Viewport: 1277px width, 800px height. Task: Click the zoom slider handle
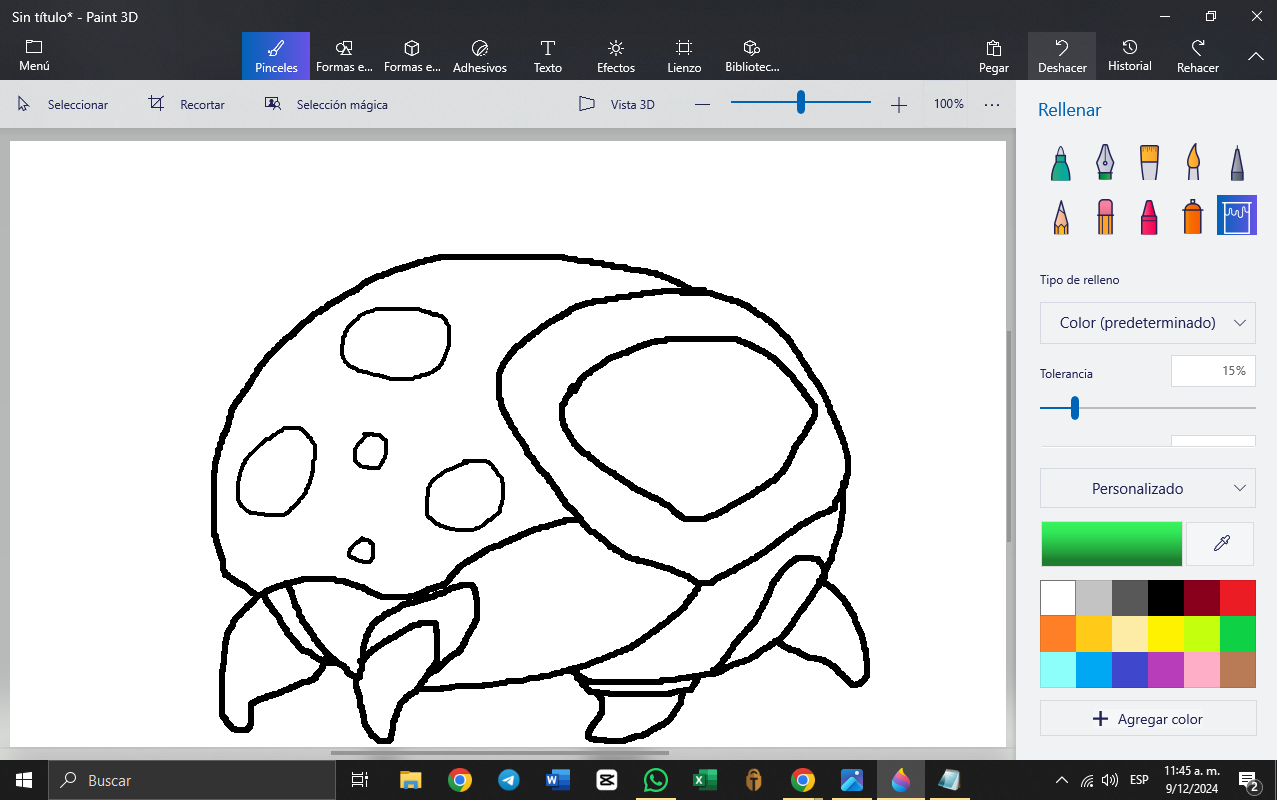click(x=801, y=102)
